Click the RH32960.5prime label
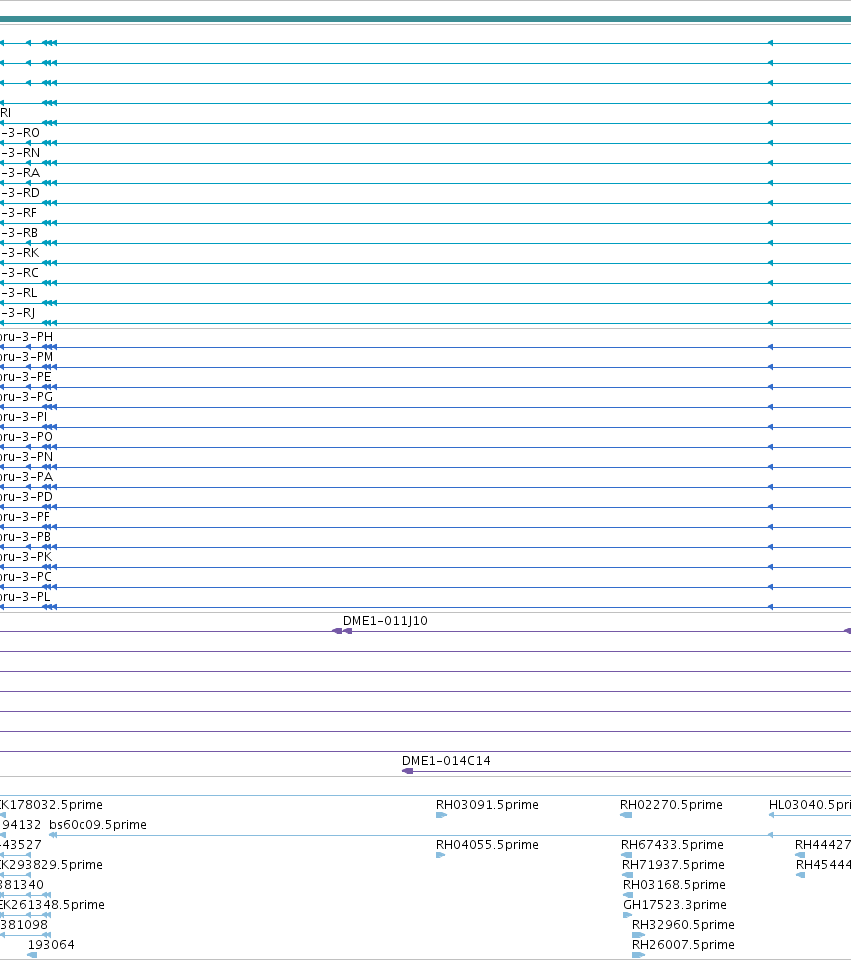Screen dimensions: 851x960 pyautogui.click(x=683, y=924)
